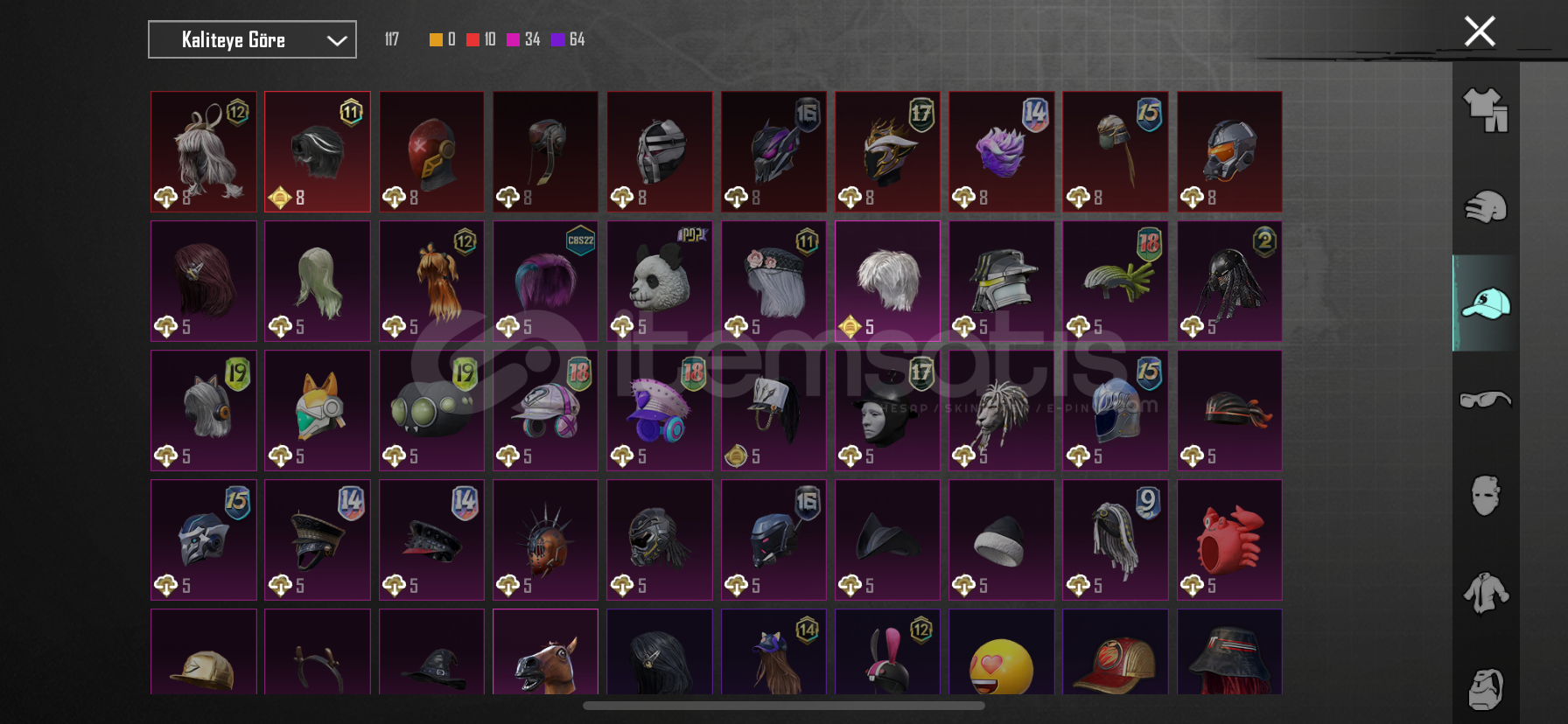1568x724 pixels.
Task: Open the outfit sets category icon
Action: [x=1486, y=110]
